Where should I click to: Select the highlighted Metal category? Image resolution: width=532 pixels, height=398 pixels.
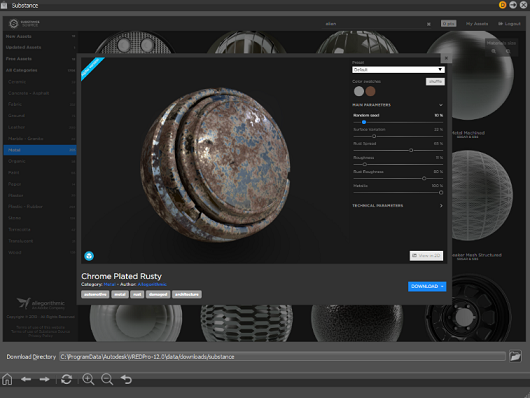[x=40, y=150]
